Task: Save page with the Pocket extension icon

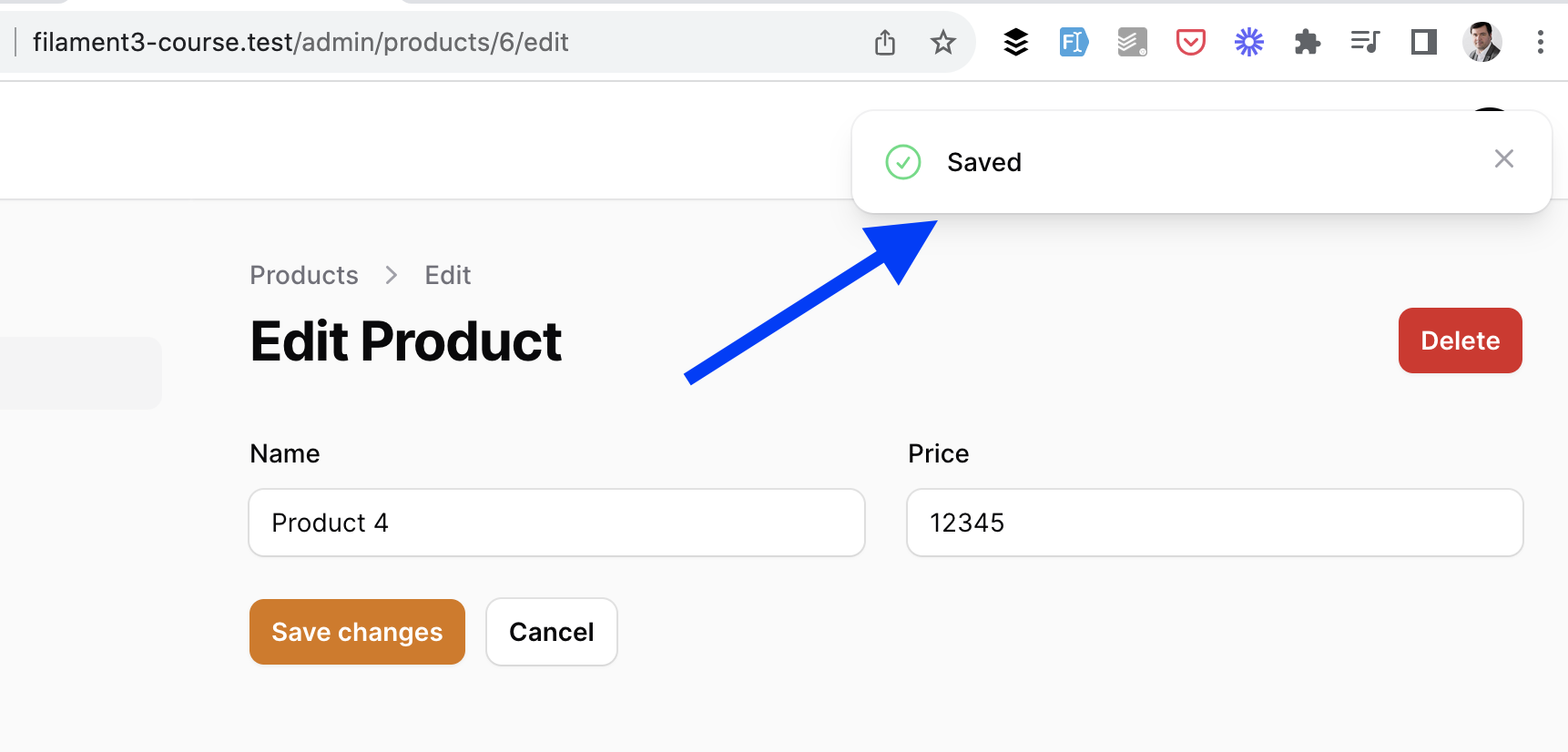Action: [1191, 42]
